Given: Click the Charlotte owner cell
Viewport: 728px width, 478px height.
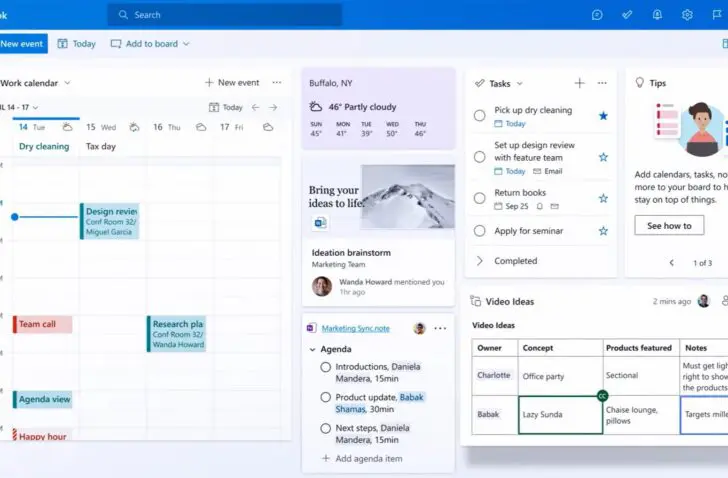Looking at the screenshot, I should coord(494,375).
